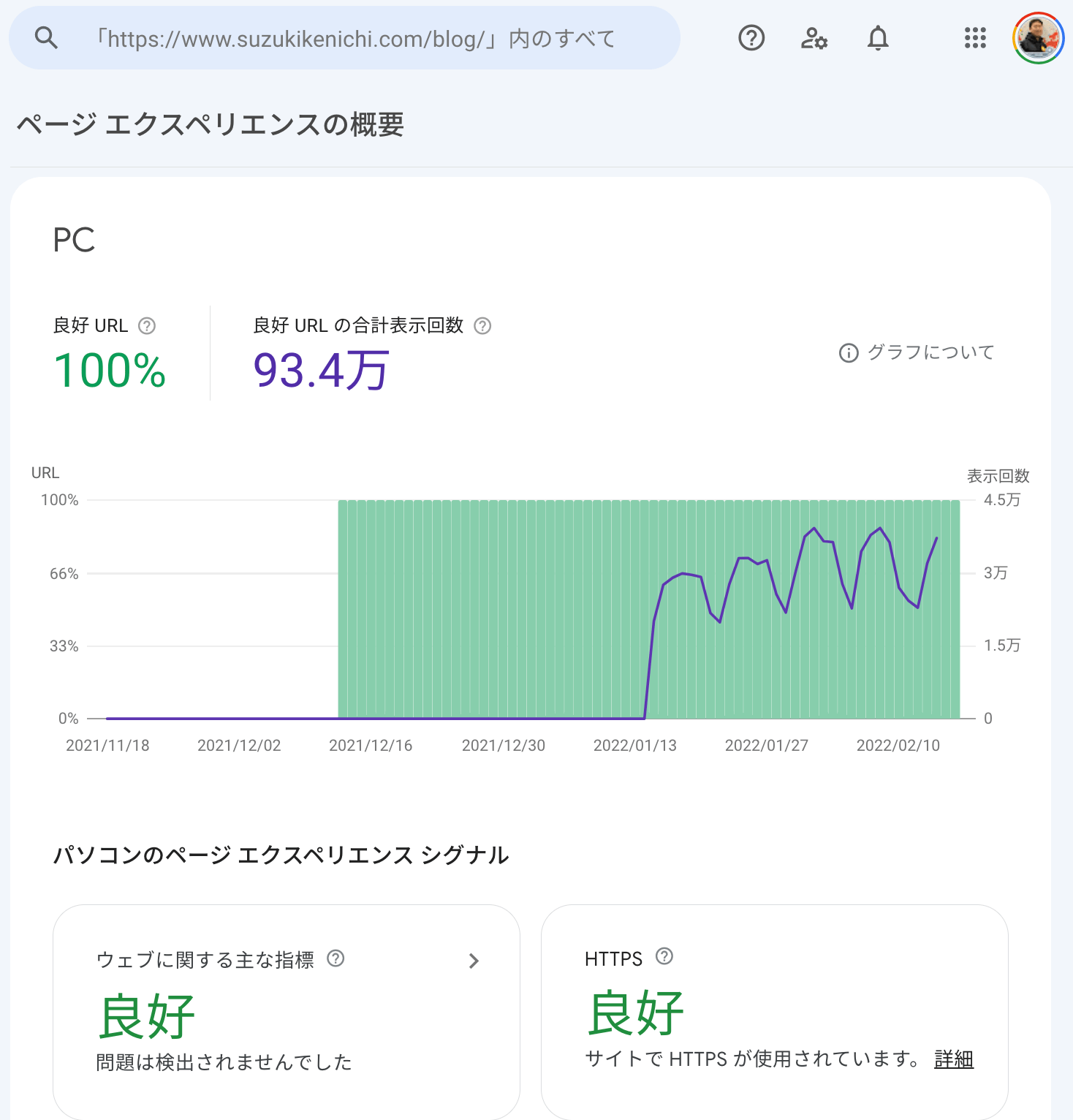Viewport: 1073px width, 1120px height.
Task: Show help for ウェブに関する主な指標
Action: [335, 958]
